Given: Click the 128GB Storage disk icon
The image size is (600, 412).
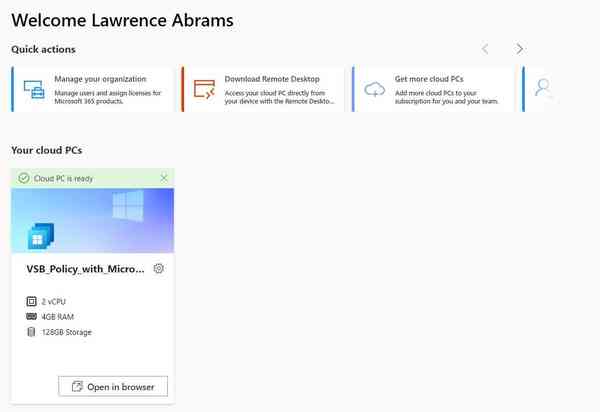Looking at the screenshot, I should click(30, 332).
